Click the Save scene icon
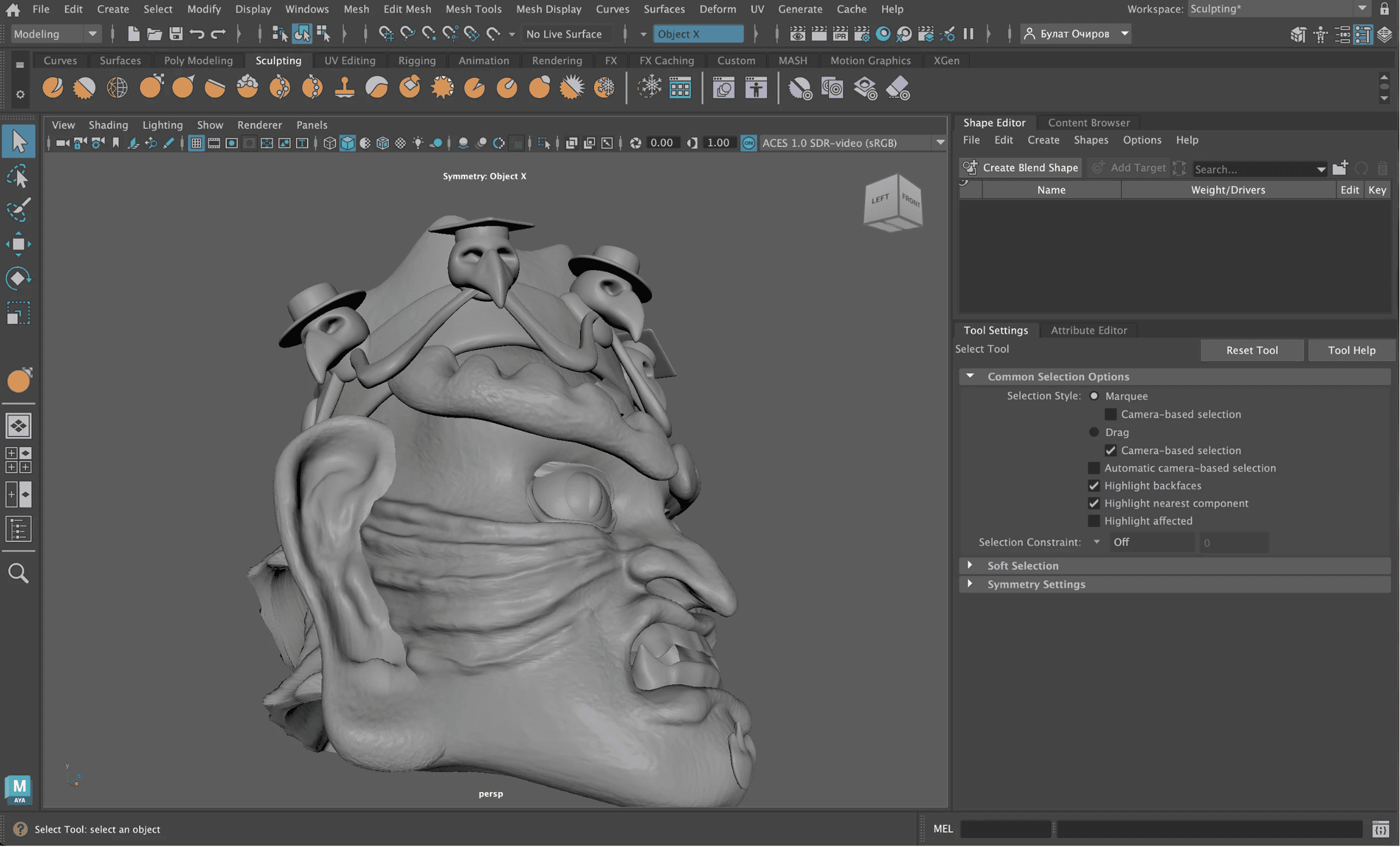This screenshot has width=1400, height=847. pos(176,34)
